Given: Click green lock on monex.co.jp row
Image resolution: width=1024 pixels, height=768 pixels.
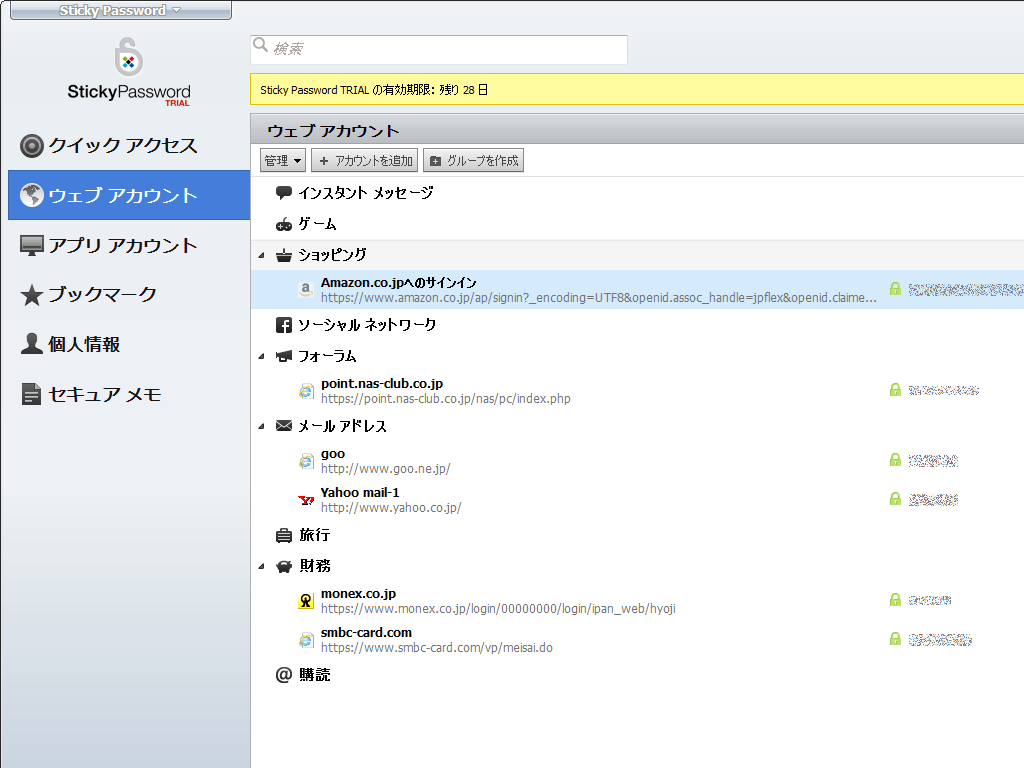Looking at the screenshot, I should coord(895,600).
